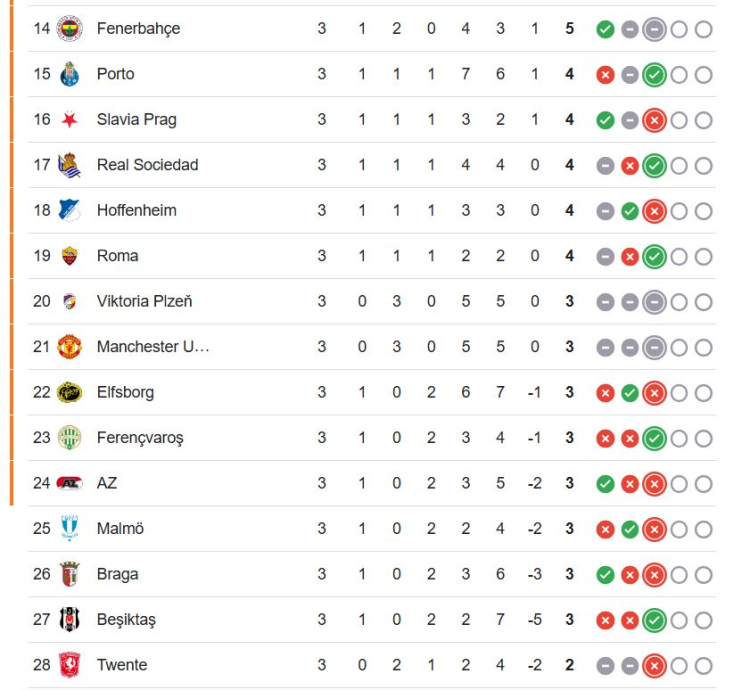Click the Slavia Prag star logo
The height and width of the screenshot is (690, 750).
click(x=69, y=120)
